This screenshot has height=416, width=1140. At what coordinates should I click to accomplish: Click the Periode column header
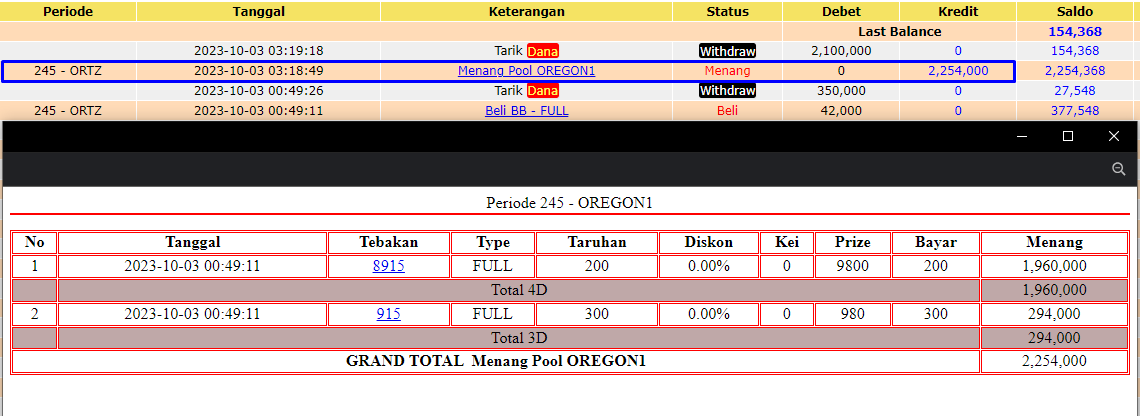[x=68, y=12]
